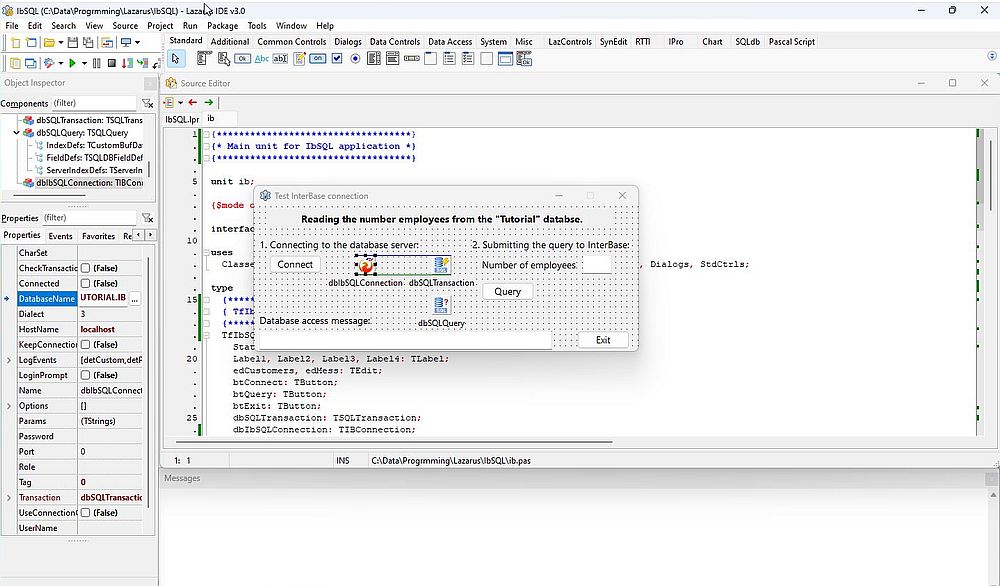Expand the Options property
The width and height of the screenshot is (1000, 586).
[8, 406]
